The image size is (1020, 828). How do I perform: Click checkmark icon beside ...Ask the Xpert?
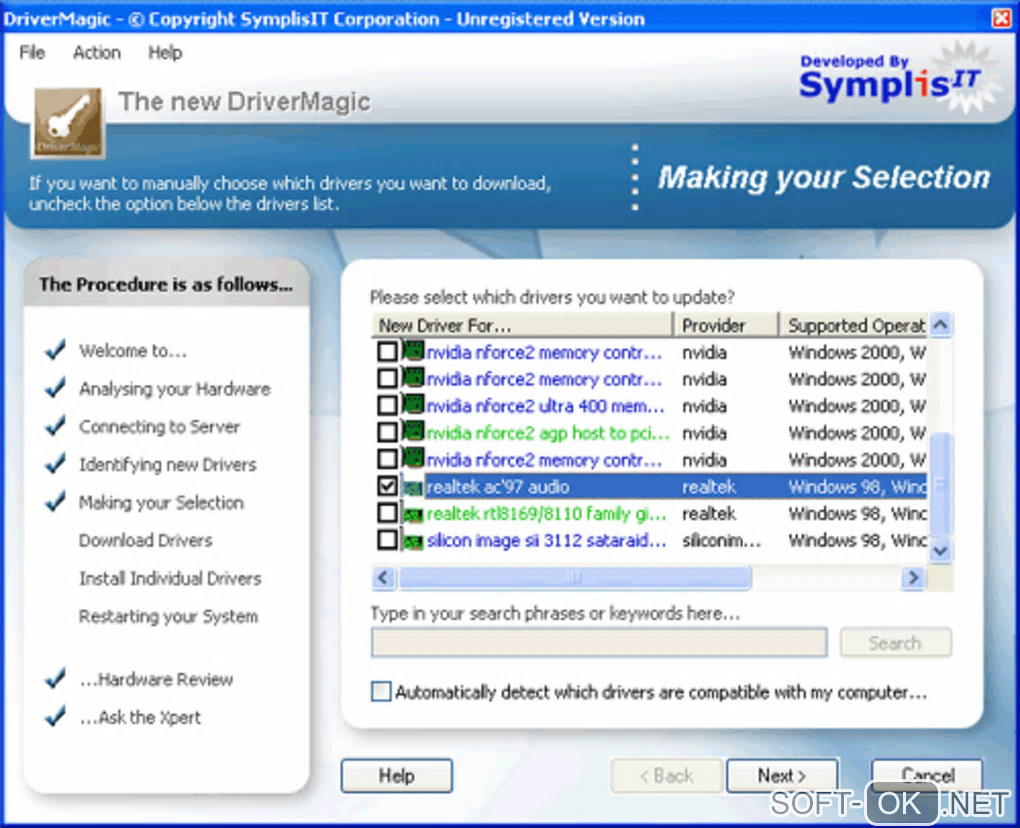point(55,715)
